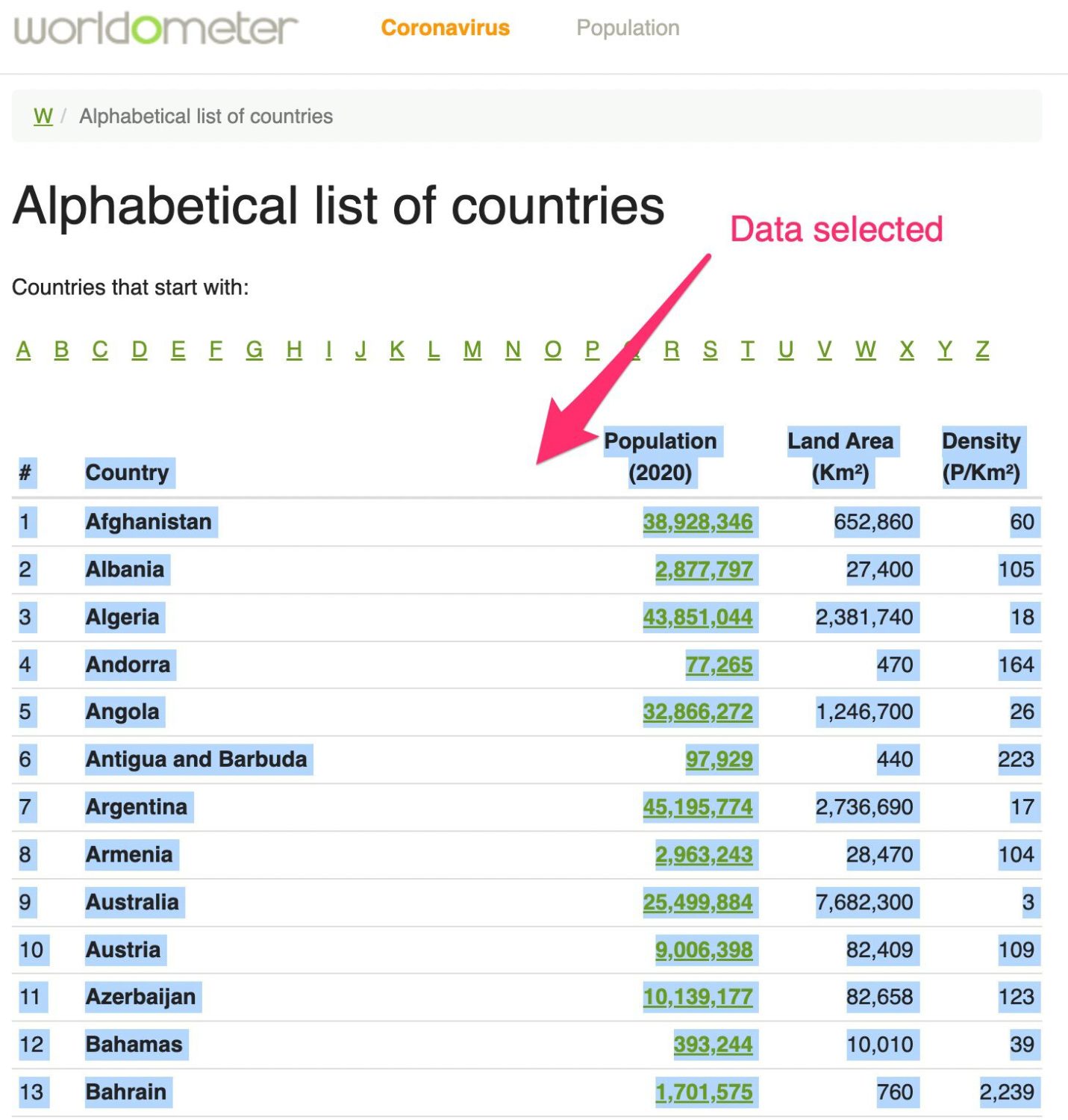Click the Land Area column header
This screenshot has height=1120, width=1068.
(840, 456)
